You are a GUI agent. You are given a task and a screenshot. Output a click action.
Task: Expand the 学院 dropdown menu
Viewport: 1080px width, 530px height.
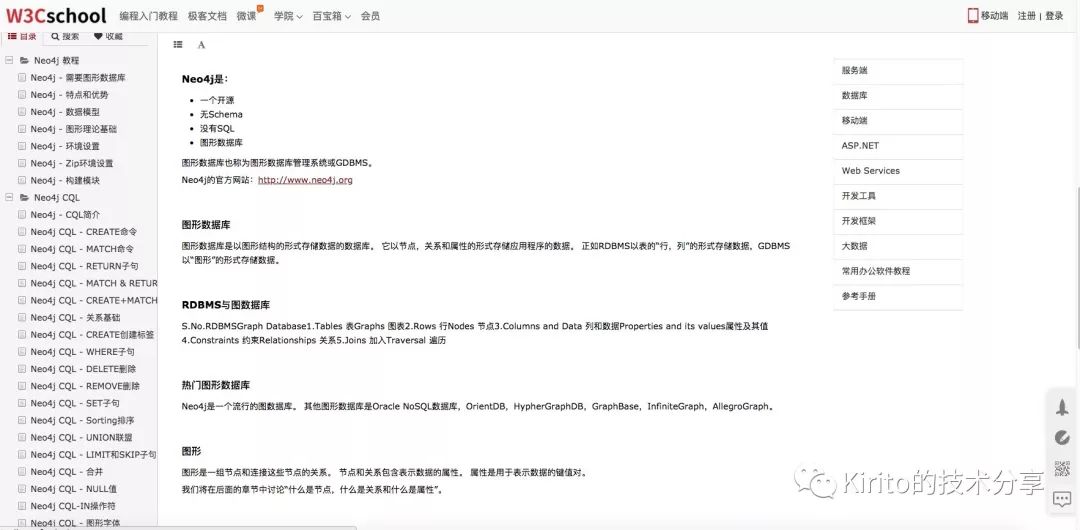pos(288,16)
